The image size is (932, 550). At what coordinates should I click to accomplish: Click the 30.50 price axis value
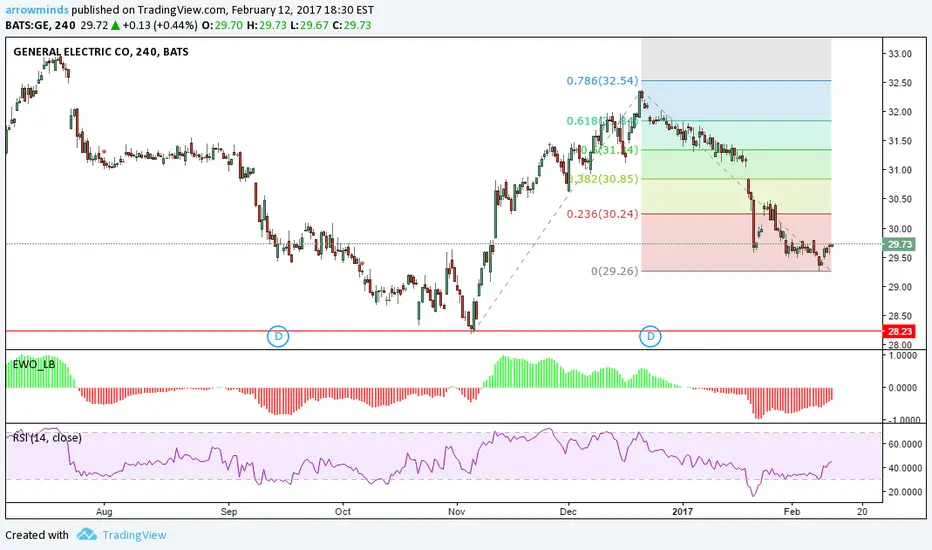pyautogui.click(x=900, y=200)
